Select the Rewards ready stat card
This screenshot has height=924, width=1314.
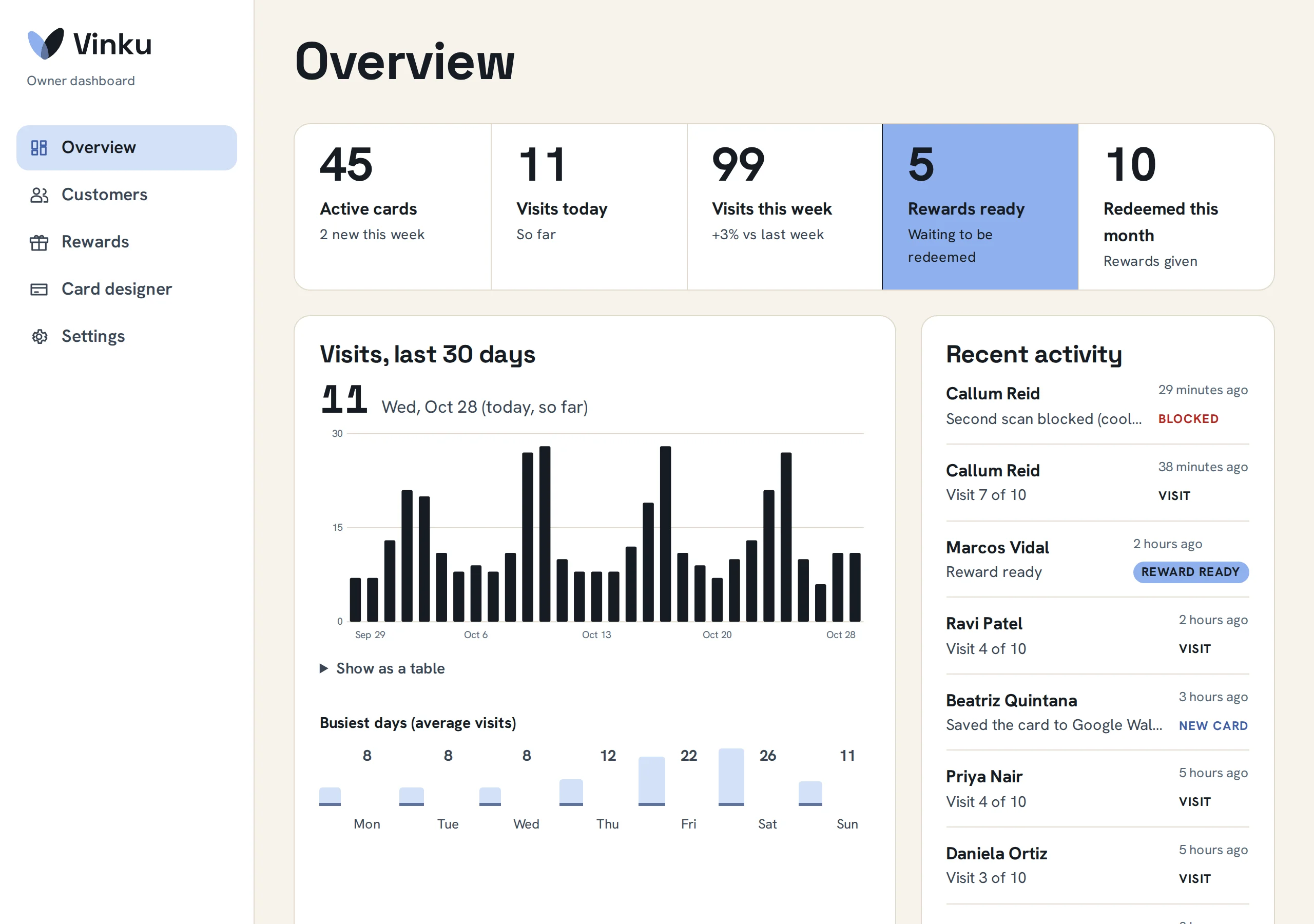[980, 207]
